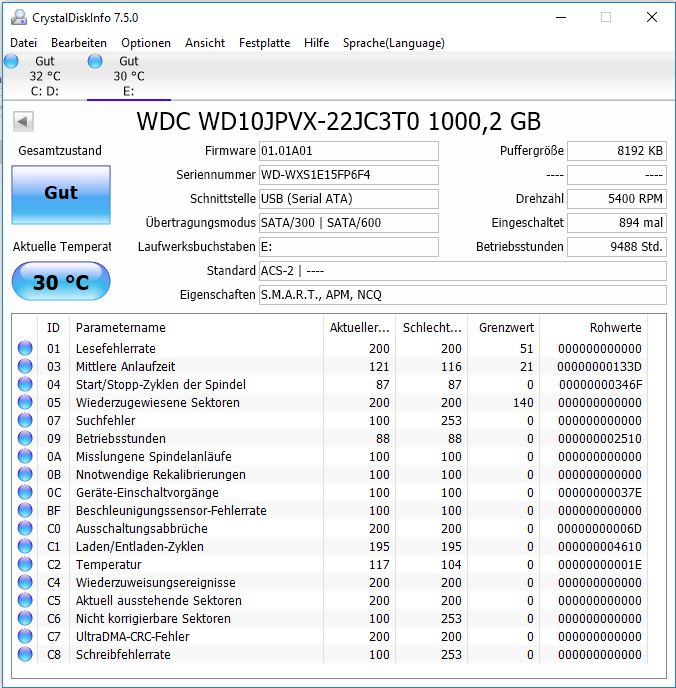Click status orb for Misslungene Spindelanläufe
Image resolution: width=676 pixels, height=688 pixels.
[25, 456]
